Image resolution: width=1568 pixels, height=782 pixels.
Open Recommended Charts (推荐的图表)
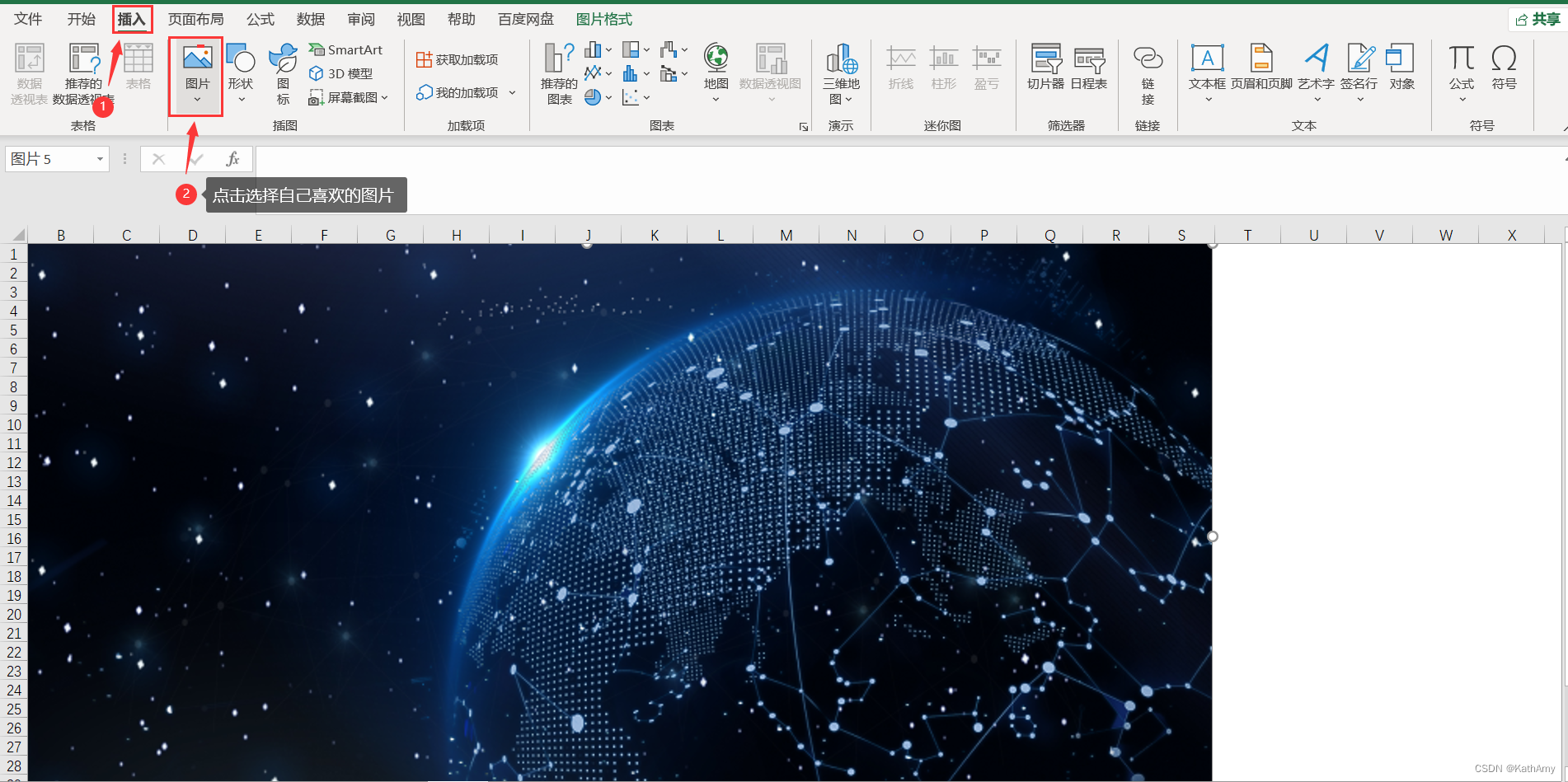pos(559,74)
